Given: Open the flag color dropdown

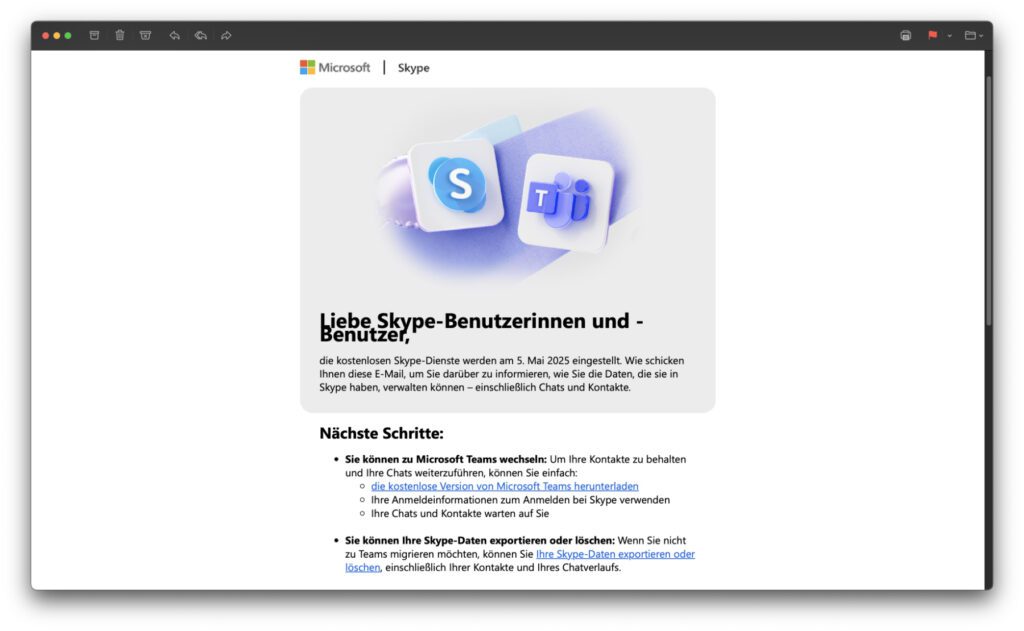Looking at the screenshot, I should click(x=949, y=35).
